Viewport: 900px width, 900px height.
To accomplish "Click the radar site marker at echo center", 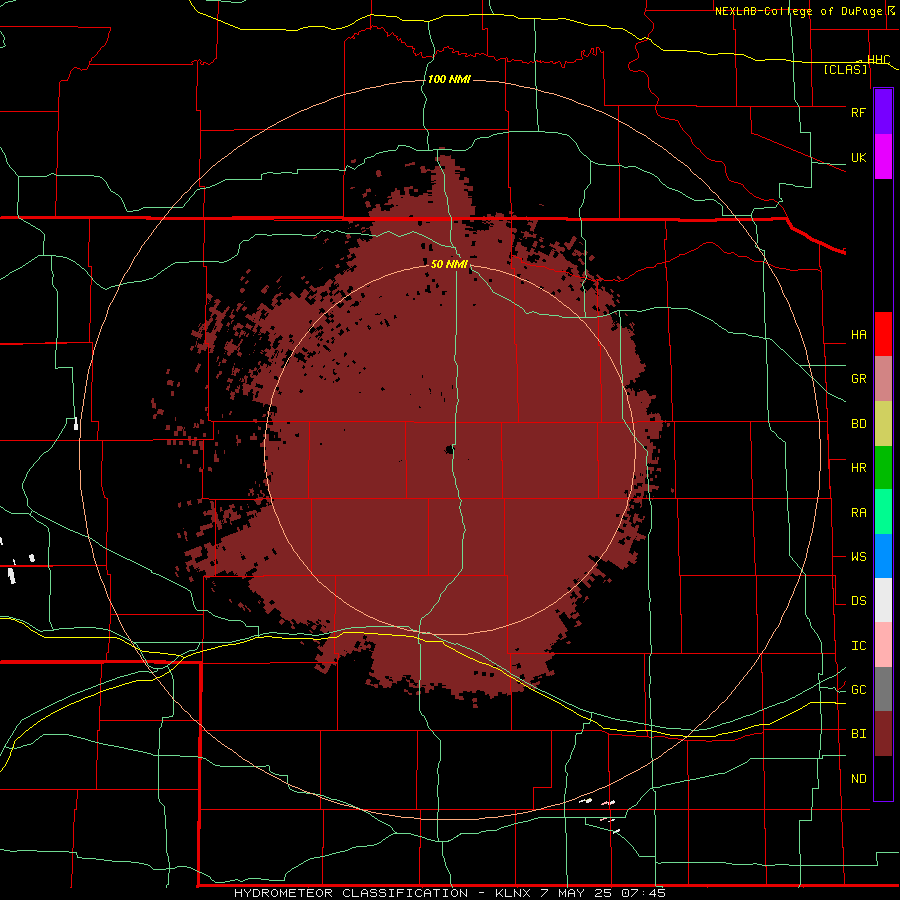I will coord(449,450).
